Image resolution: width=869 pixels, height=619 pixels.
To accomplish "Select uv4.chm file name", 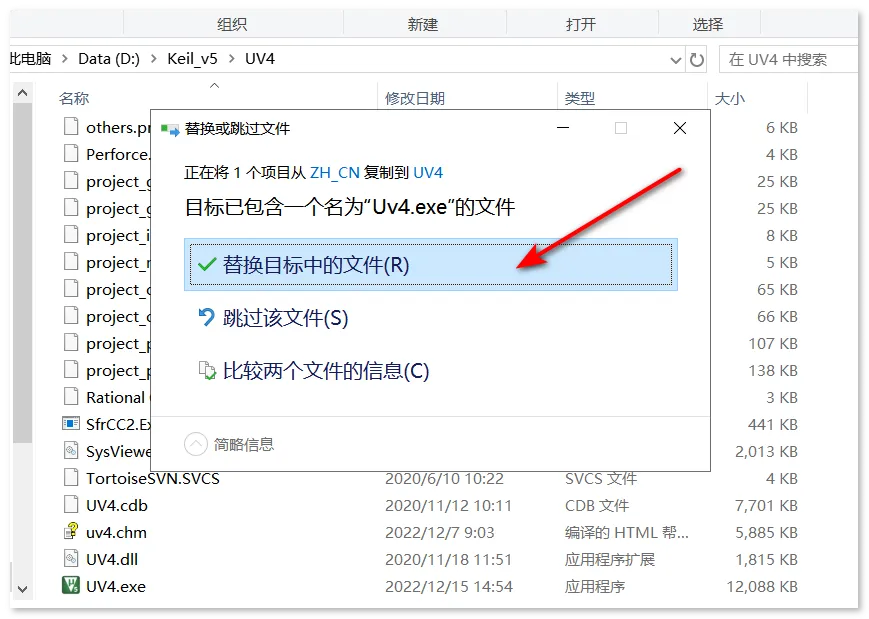I will pos(116,533).
